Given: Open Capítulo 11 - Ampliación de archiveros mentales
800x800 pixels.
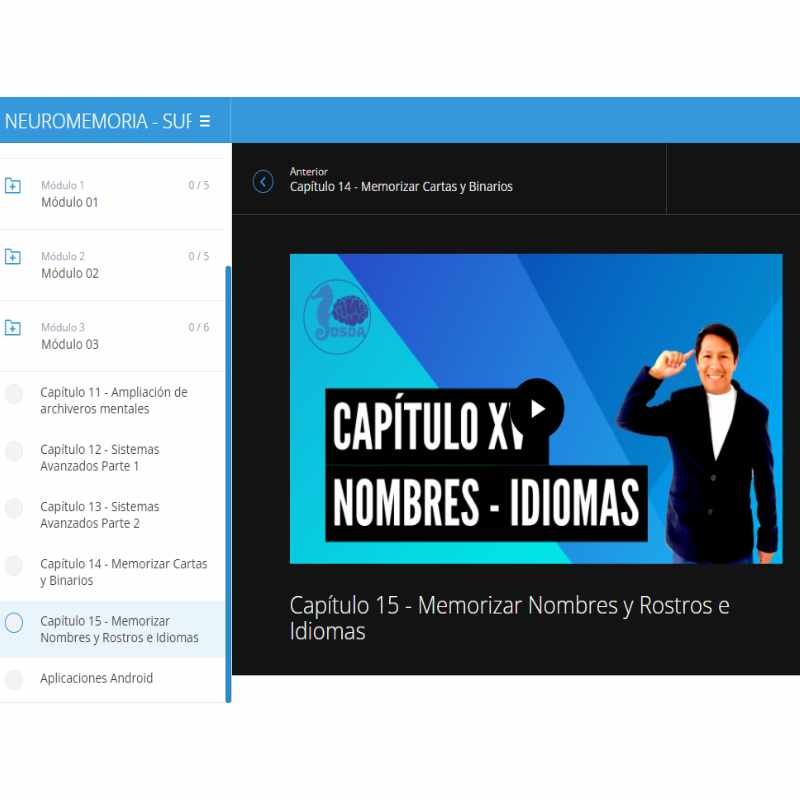Looking at the screenshot, I should coord(113,400).
